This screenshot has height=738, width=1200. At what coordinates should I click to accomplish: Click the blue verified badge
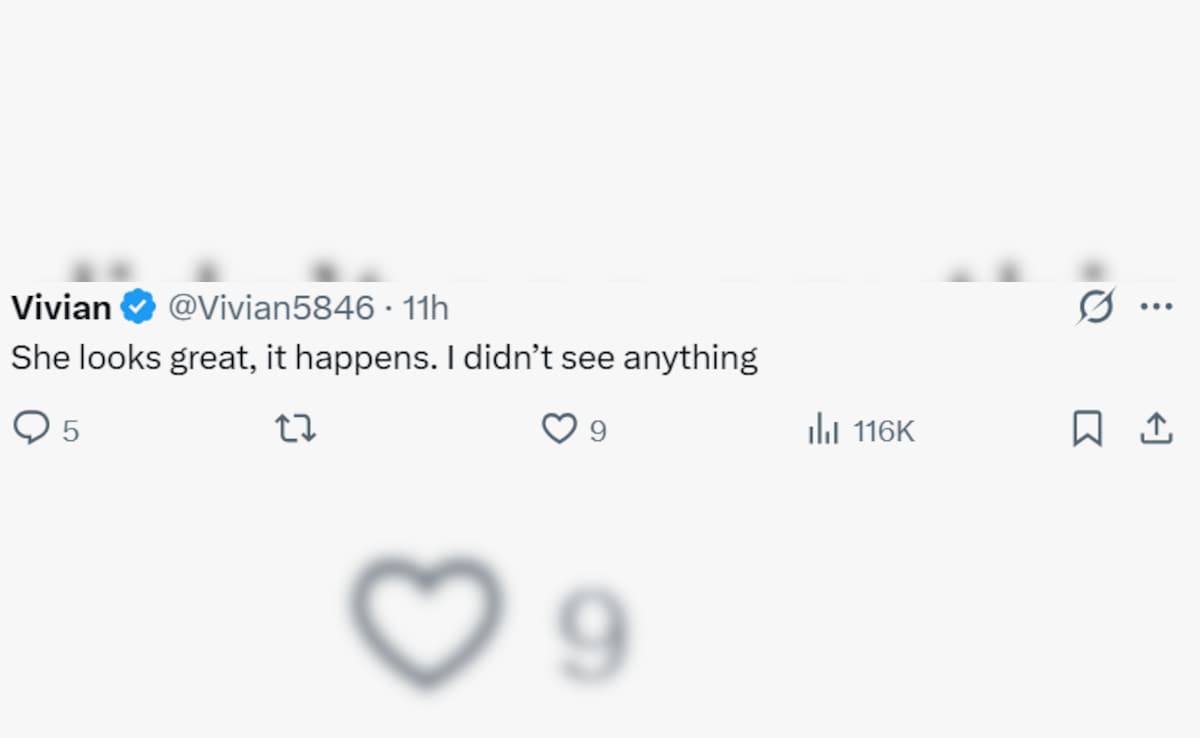(138, 308)
